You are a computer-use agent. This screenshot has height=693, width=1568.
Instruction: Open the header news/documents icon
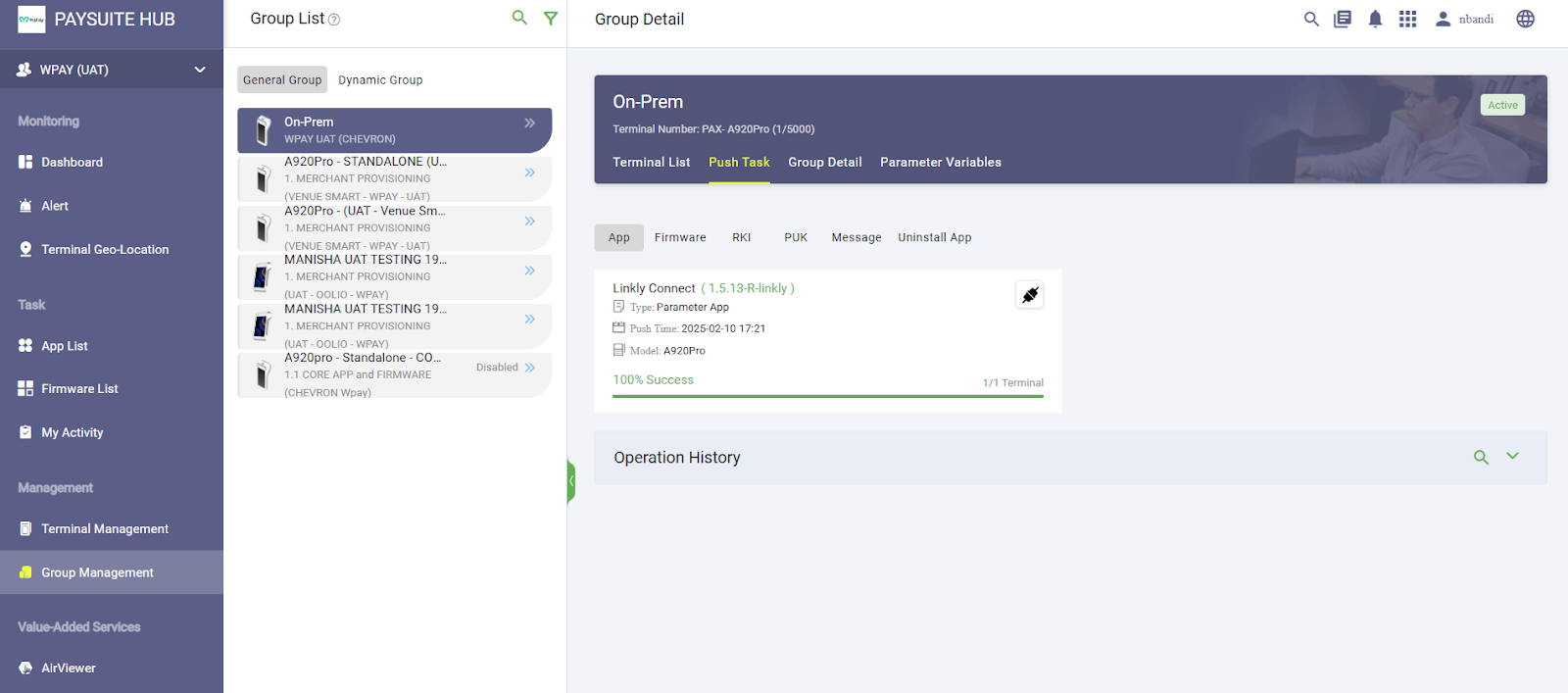pyautogui.click(x=1343, y=19)
